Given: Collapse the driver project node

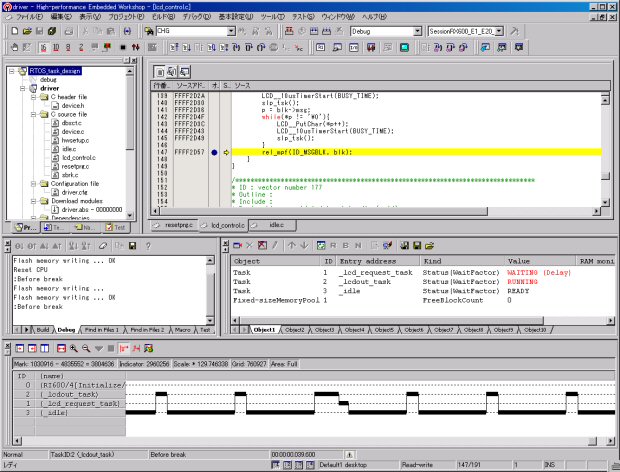Looking at the screenshot, I should click(23, 88).
